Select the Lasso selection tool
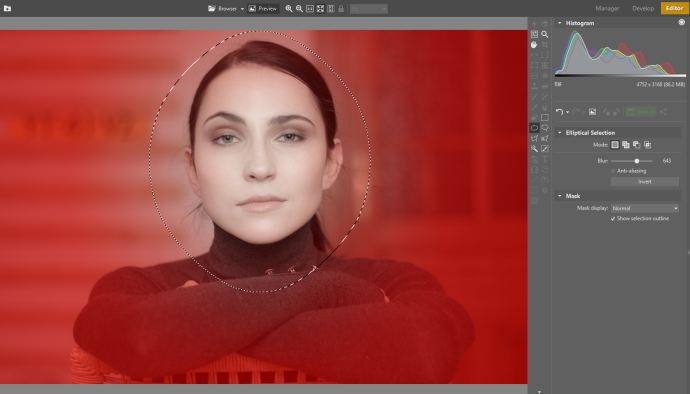The height and width of the screenshot is (394, 690). click(x=545, y=128)
